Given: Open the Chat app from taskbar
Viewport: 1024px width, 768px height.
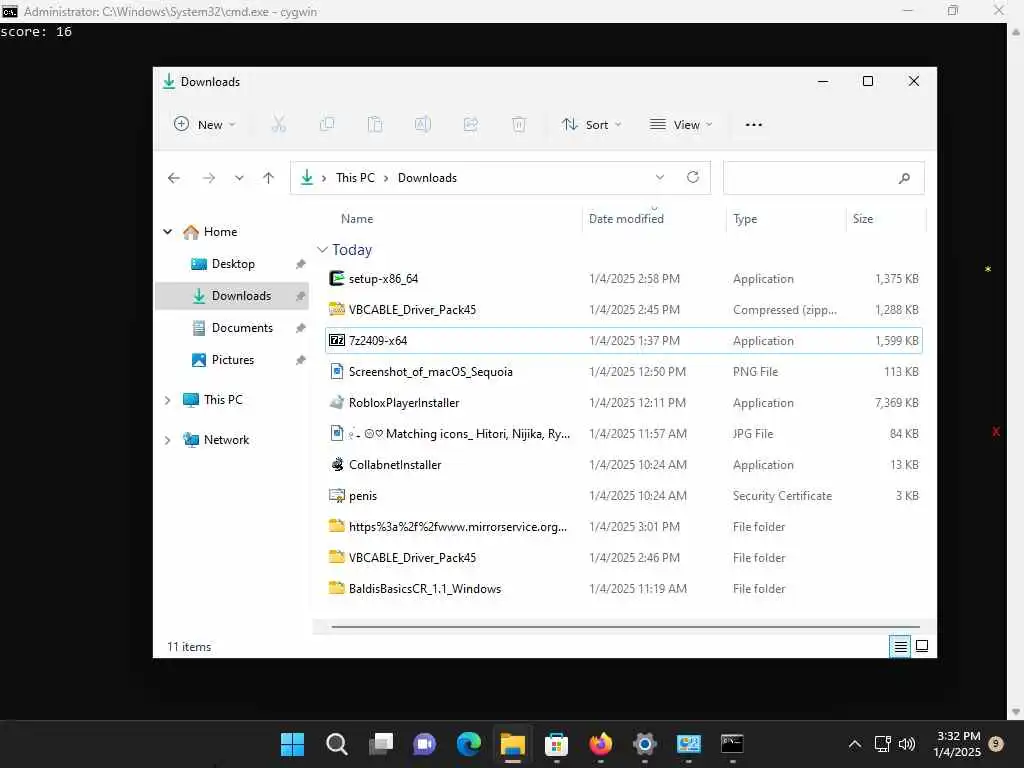Looking at the screenshot, I should pos(424,744).
